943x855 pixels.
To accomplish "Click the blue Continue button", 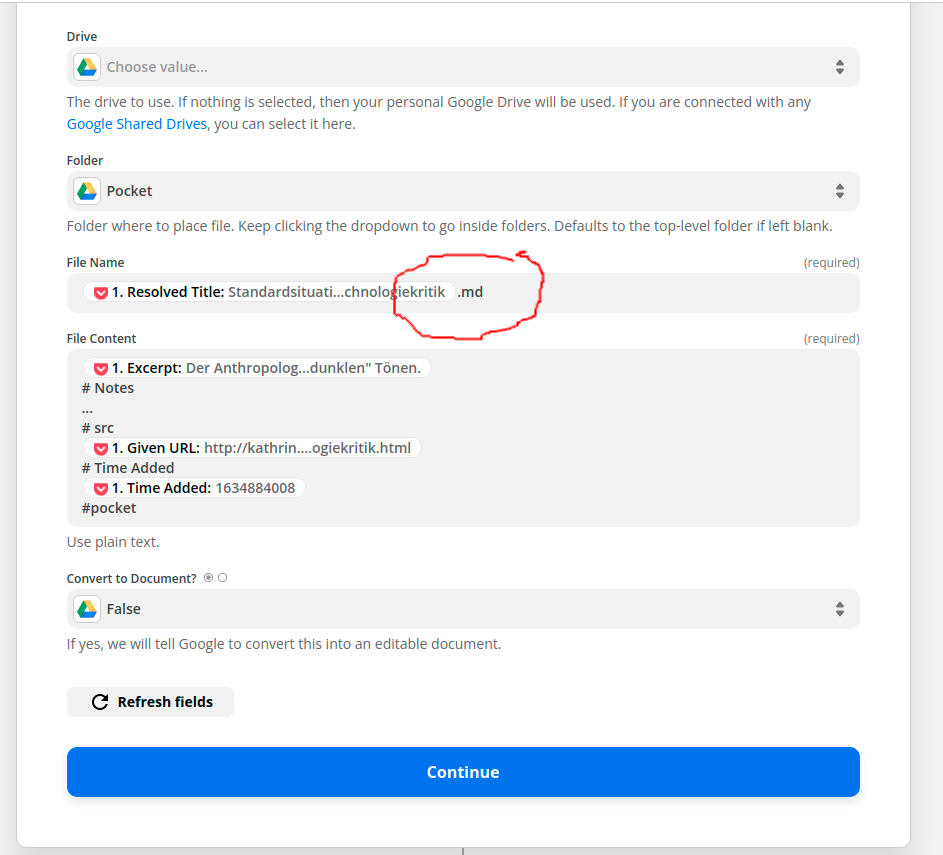I will pos(463,772).
